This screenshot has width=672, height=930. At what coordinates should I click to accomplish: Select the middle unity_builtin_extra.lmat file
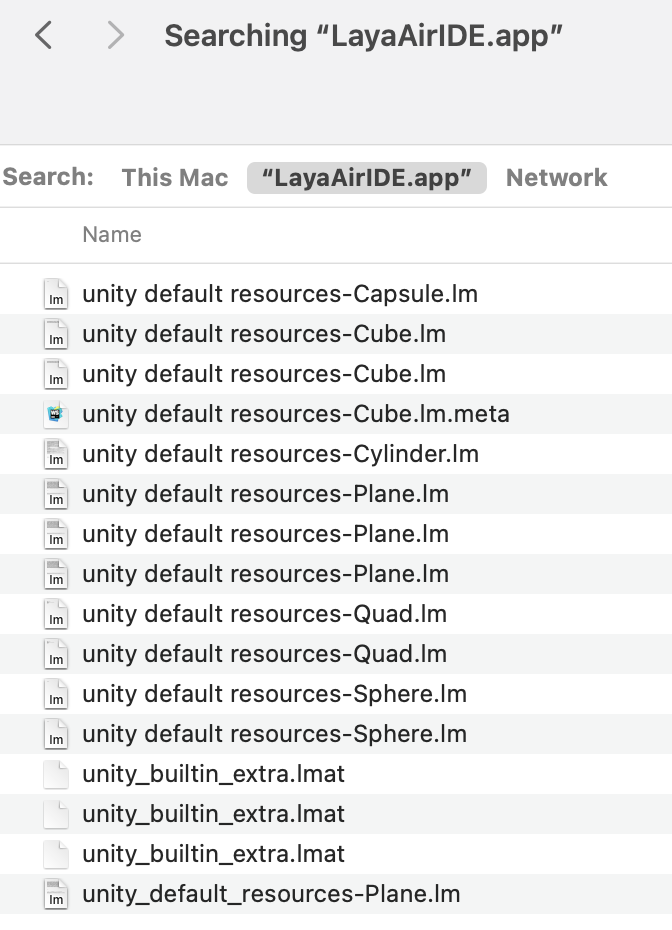pyautogui.click(x=213, y=814)
